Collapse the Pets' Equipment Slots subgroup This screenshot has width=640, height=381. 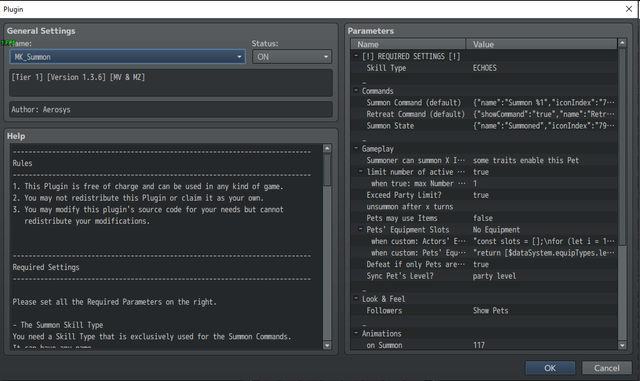(x=360, y=229)
